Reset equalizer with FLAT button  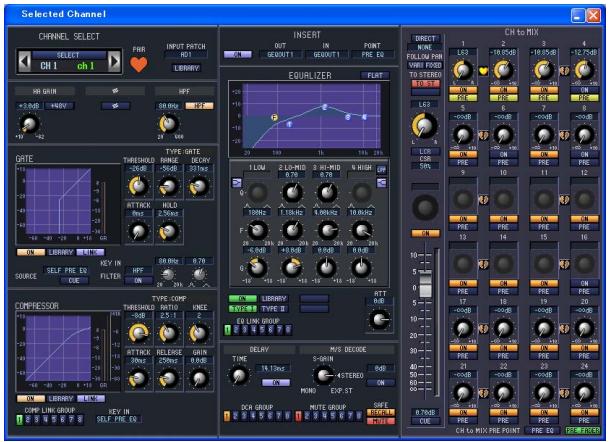coord(375,75)
